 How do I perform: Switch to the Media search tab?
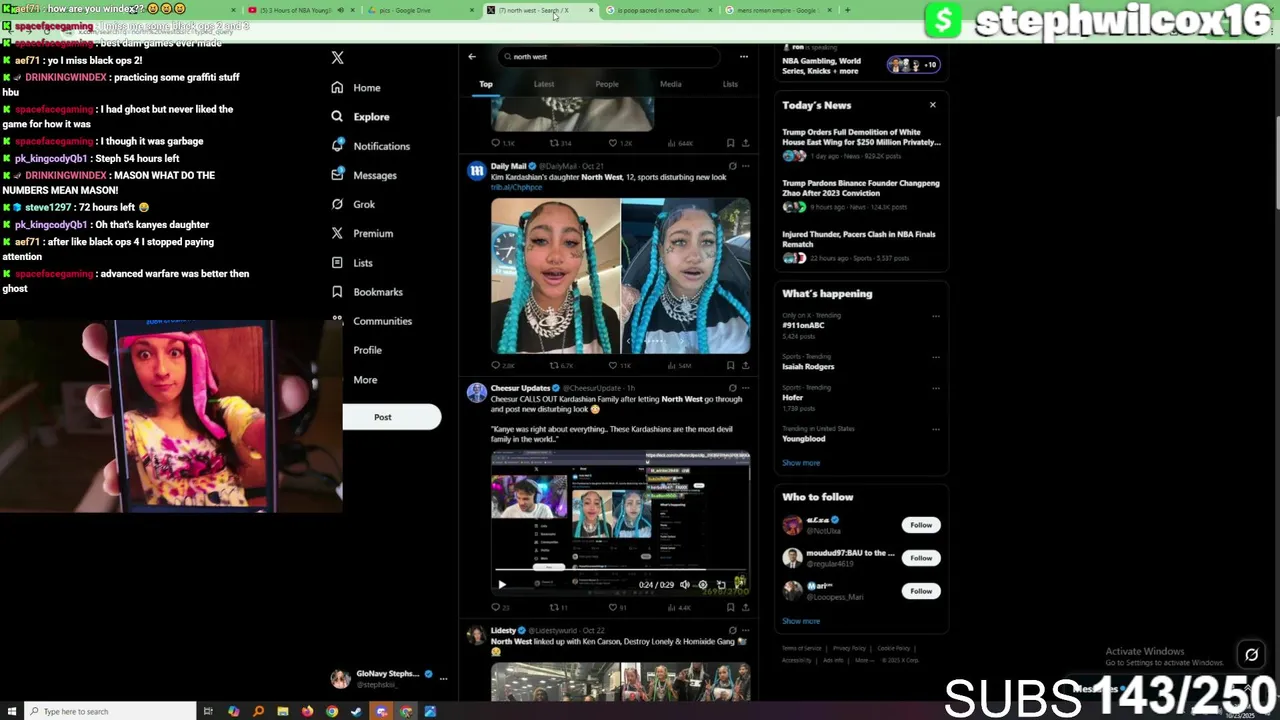[671, 84]
